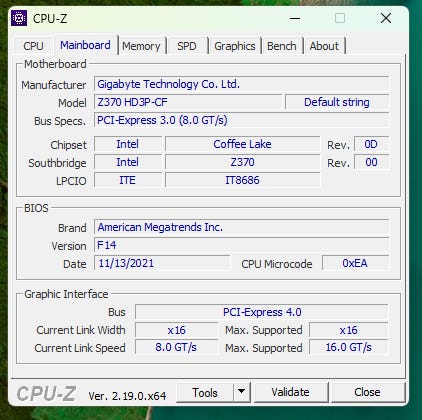
Task: Click the Graphic Interface Bus PCI-Express 4.0
Action: (x=262, y=312)
